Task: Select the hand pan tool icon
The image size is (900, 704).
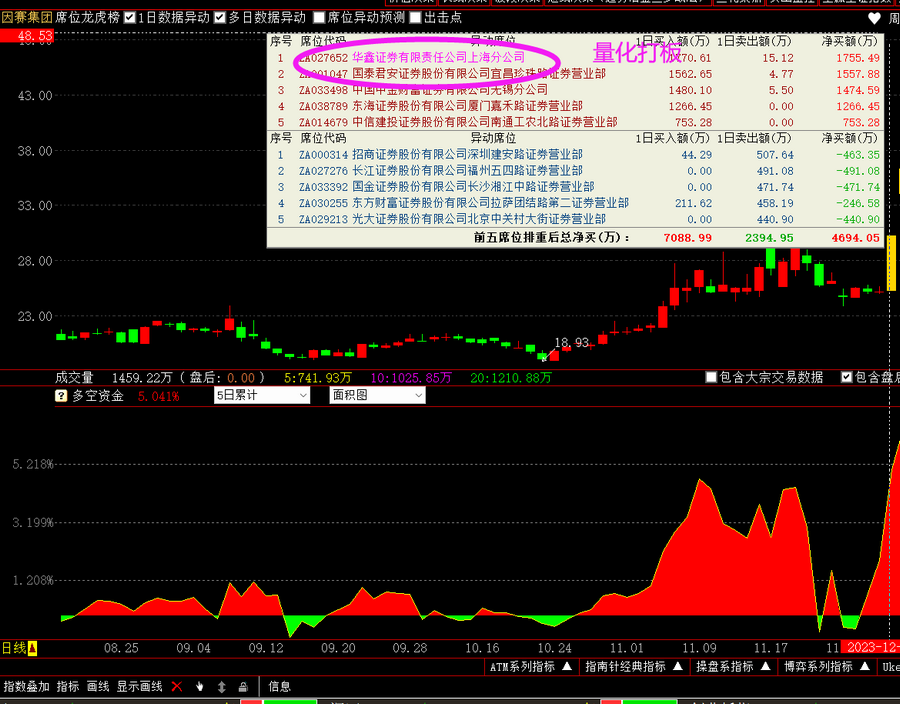Action: (200, 686)
